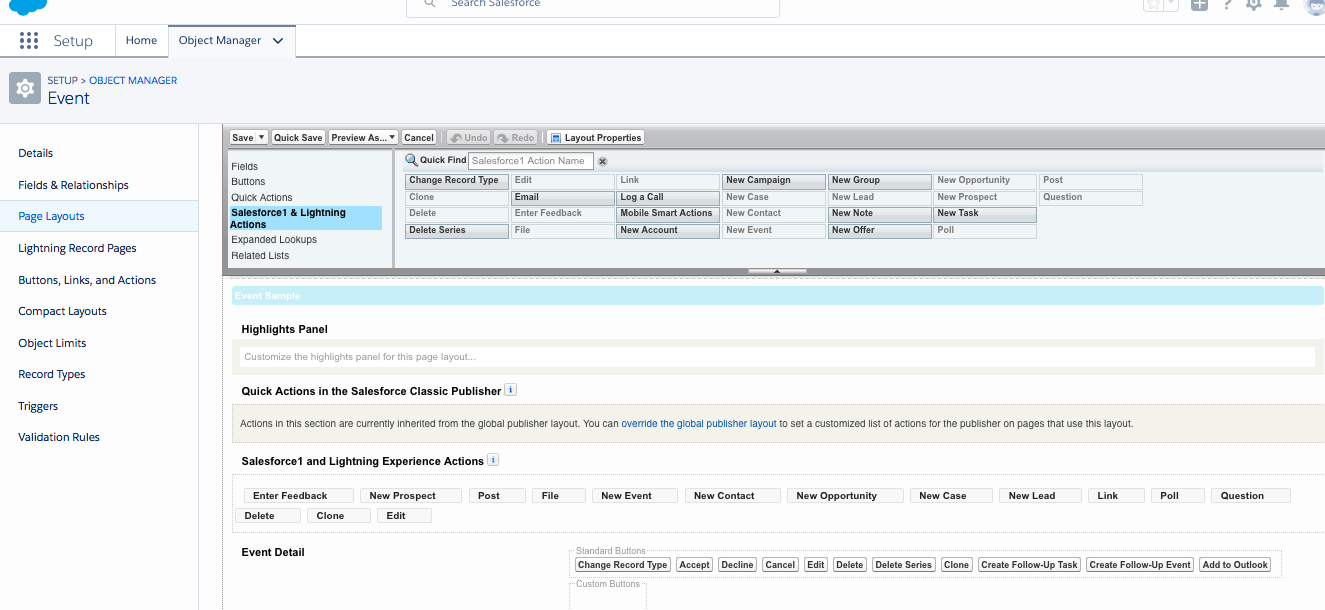Click OBJECT MANAGER breadcrumb link
1325x610 pixels.
[133, 80]
